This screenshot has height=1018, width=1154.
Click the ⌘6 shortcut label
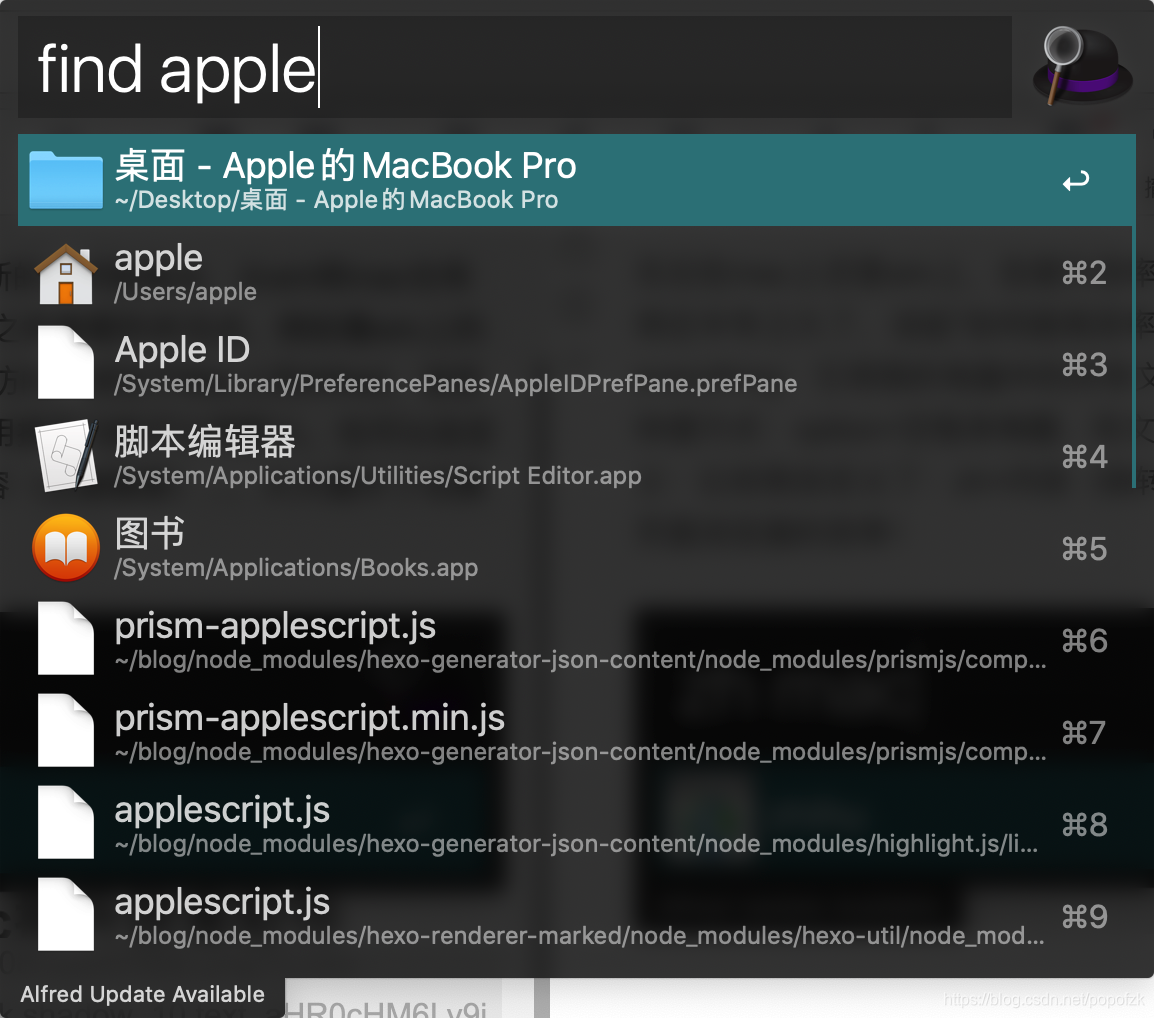[x=1084, y=641]
